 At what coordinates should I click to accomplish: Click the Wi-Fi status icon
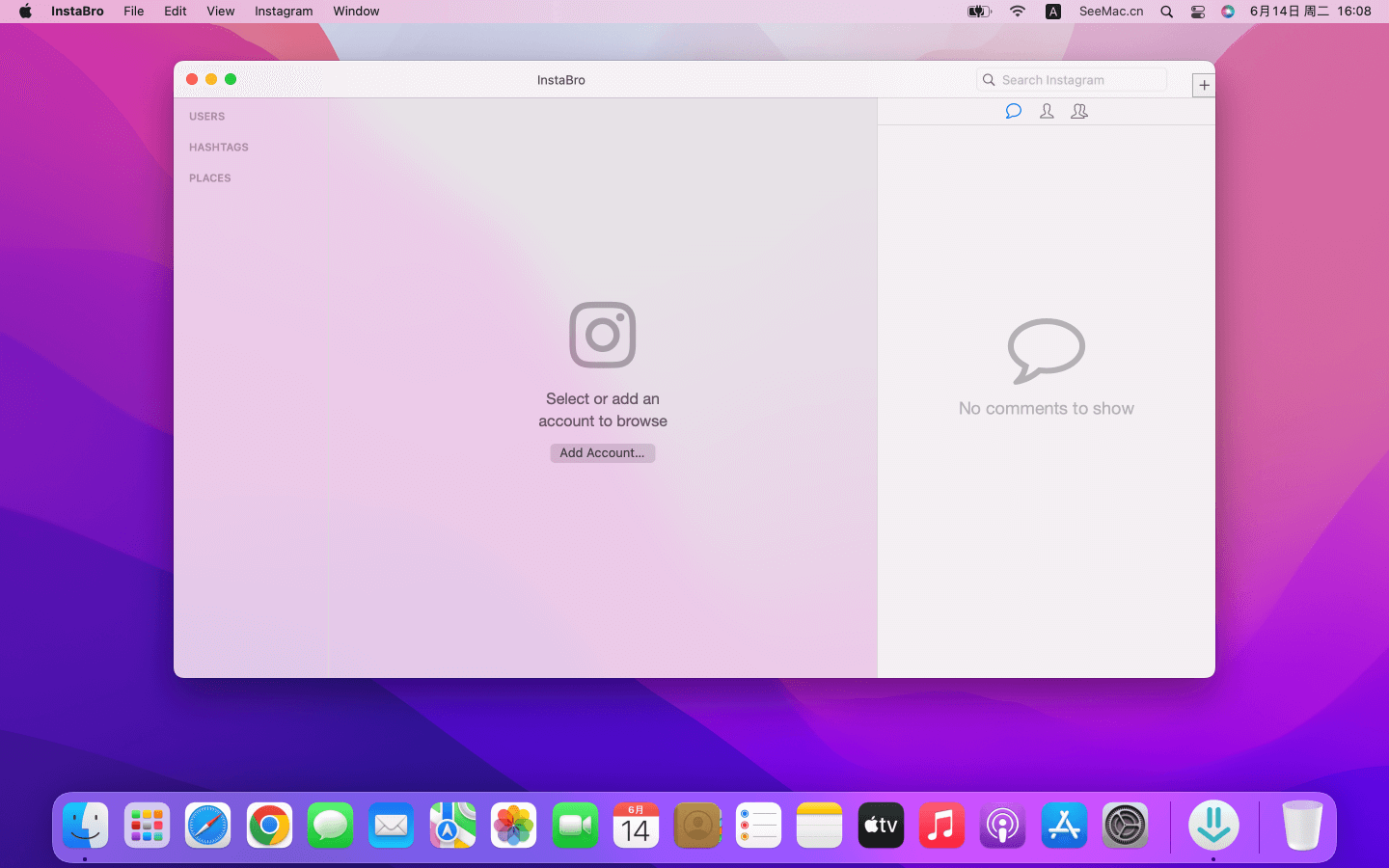click(1018, 12)
